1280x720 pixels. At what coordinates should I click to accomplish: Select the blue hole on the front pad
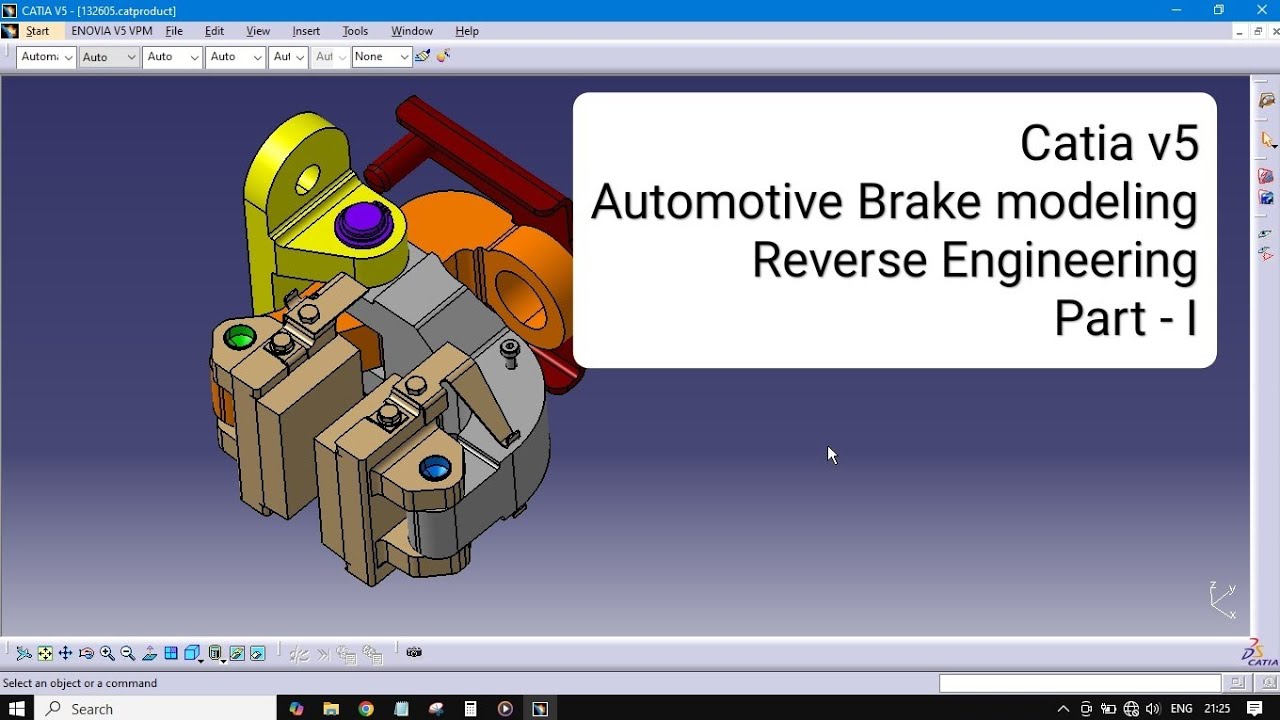coord(435,467)
